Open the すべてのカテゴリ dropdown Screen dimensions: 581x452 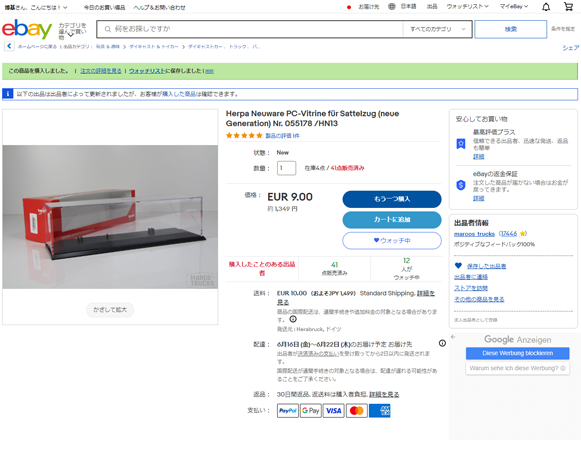(437, 29)
